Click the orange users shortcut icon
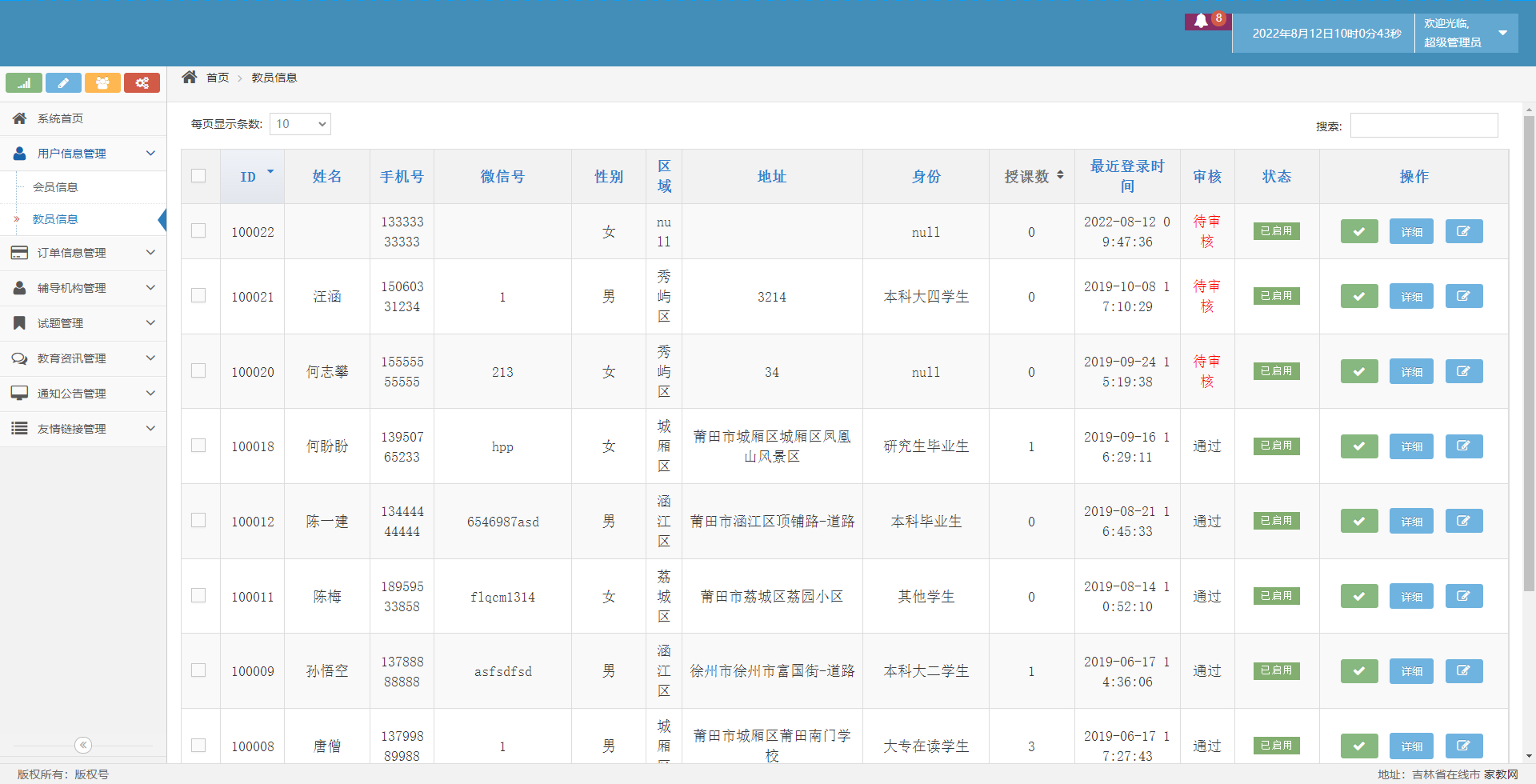 pos(102,83)
